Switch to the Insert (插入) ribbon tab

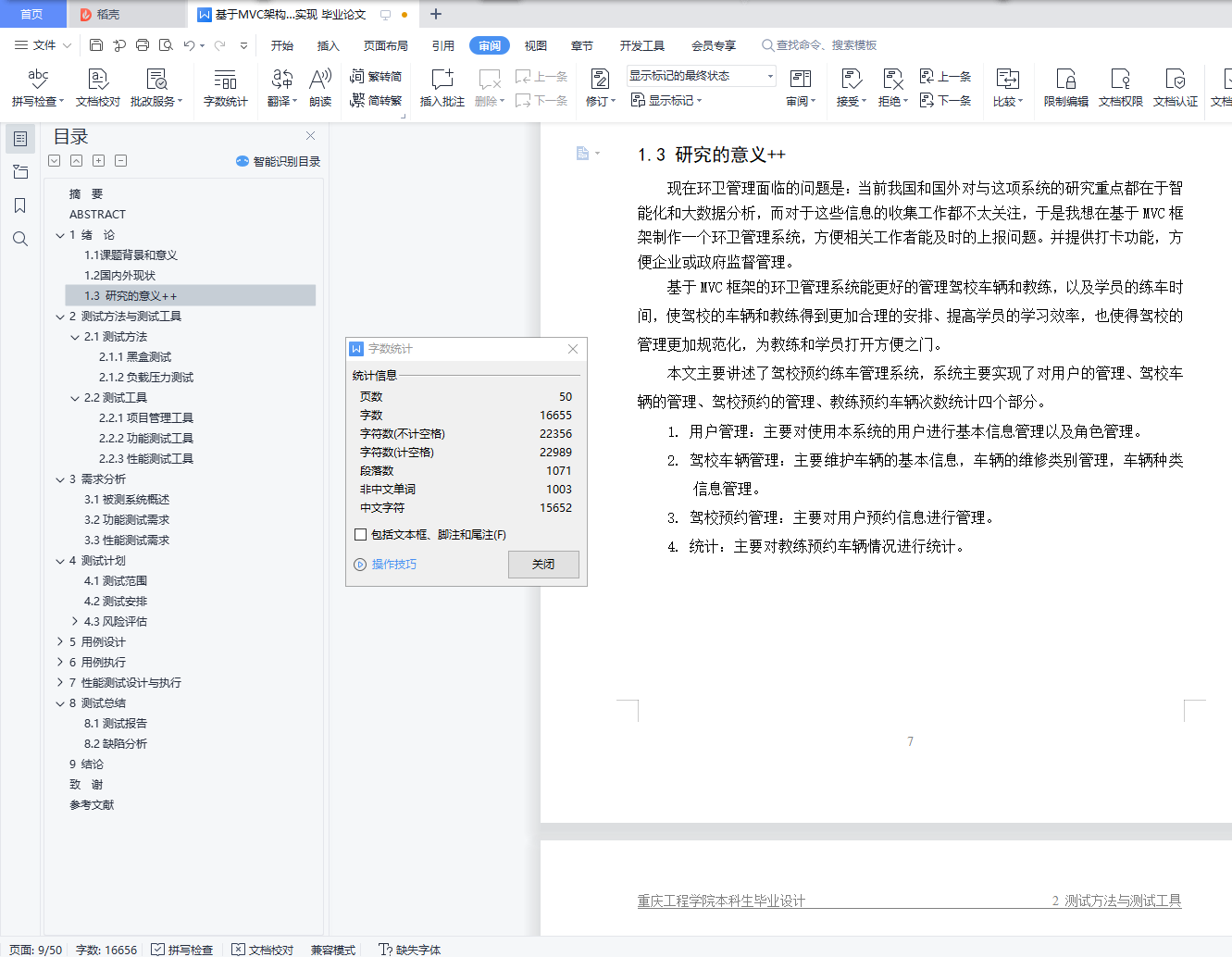(x=329, y=45)
